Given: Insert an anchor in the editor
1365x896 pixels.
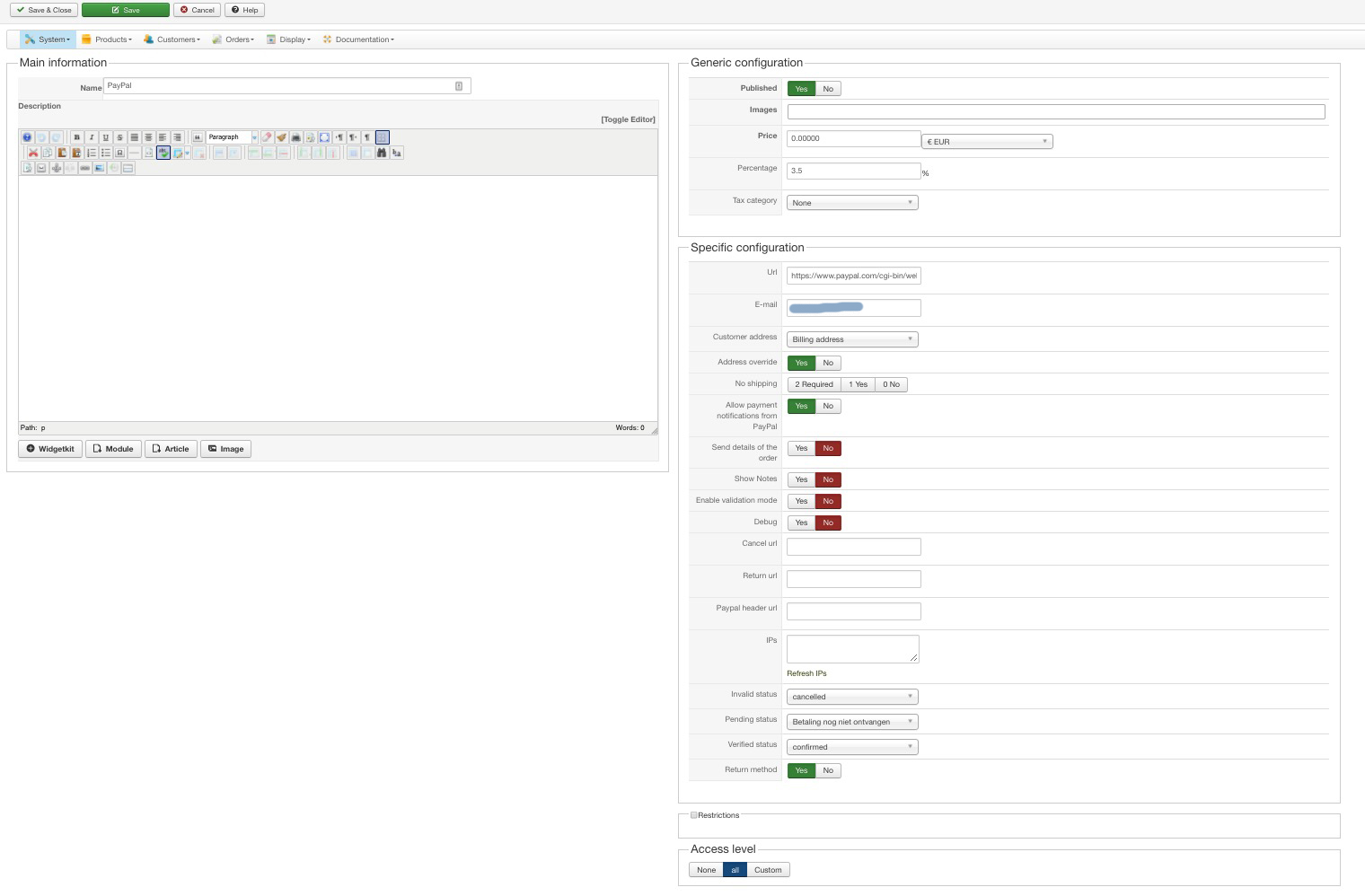Looking at the screenshot, I should coord(56,168).
